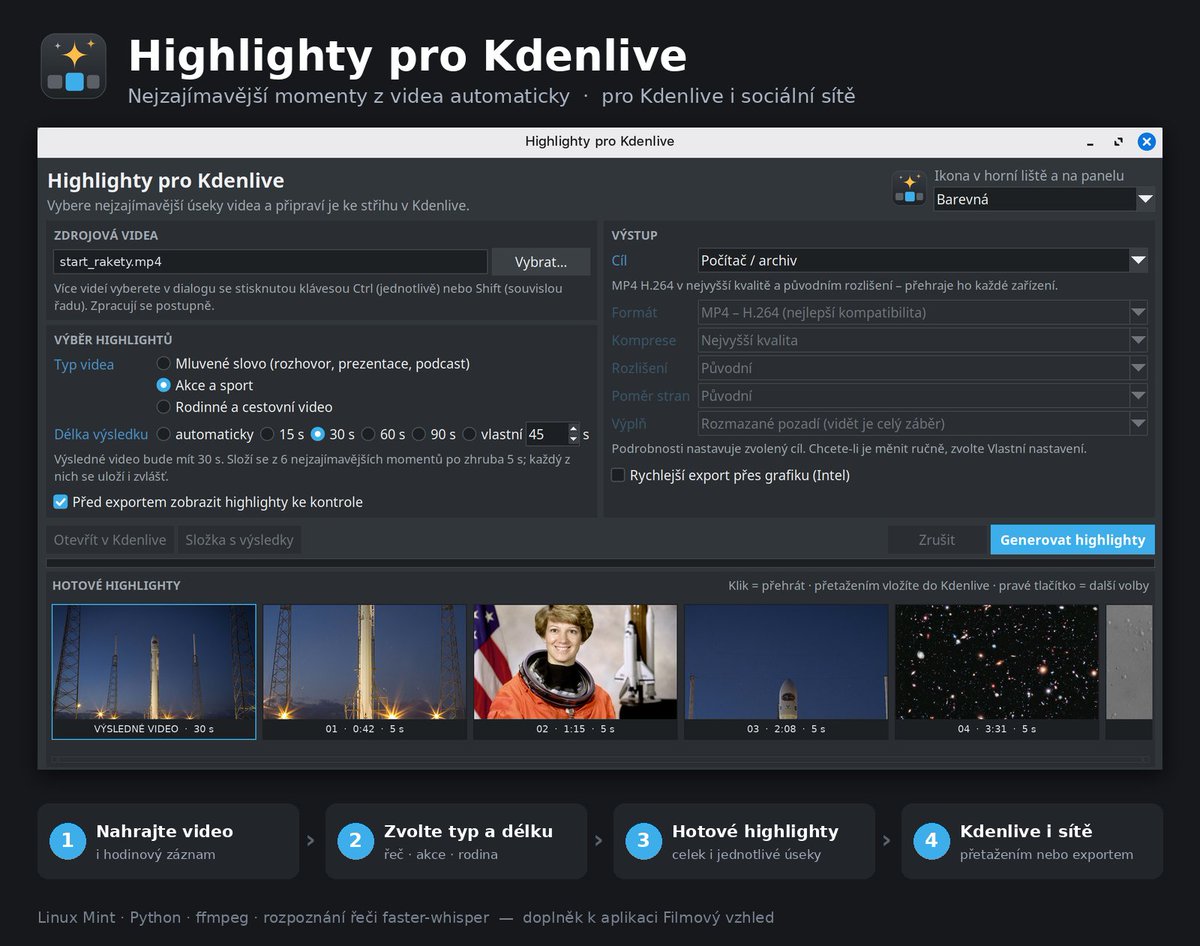This screenshot has height=946, width=1200.
Task: Click the horizontal scrollbar under the highlights
Action: coord(600,760)
